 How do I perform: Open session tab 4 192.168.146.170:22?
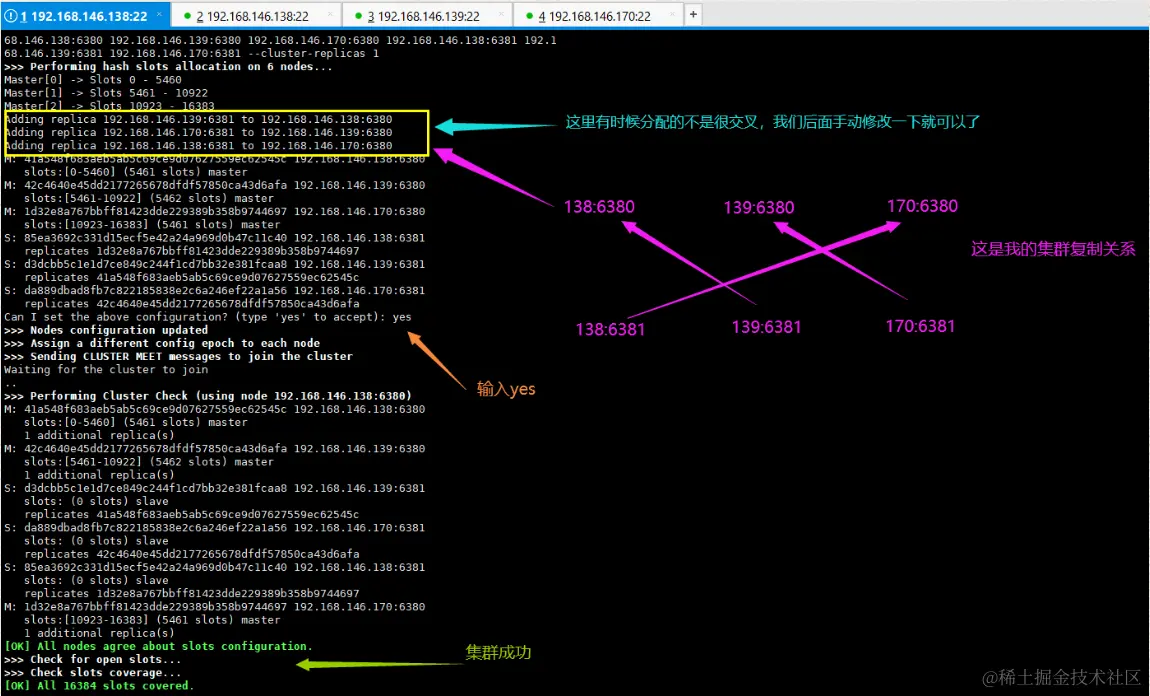coord(597,15)
